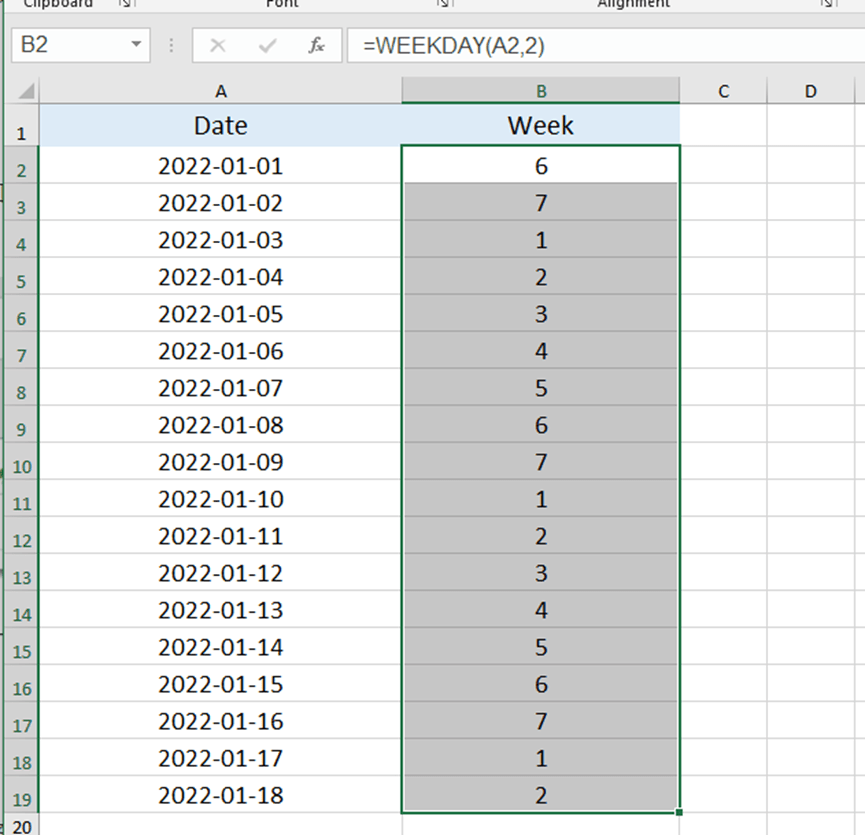Screen dimensions: 865x835
Task: Select column D header
Action: (810, 91)
